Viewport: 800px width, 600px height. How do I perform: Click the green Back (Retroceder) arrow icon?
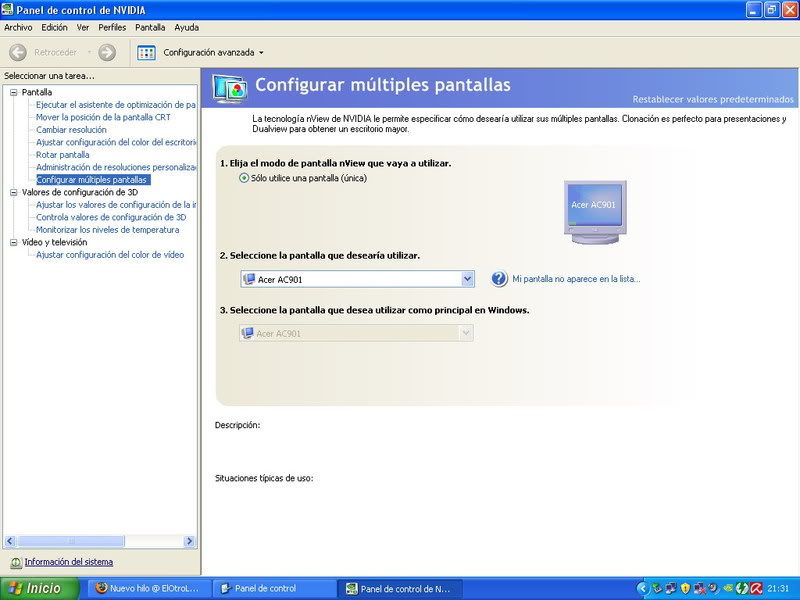click(x=18, y=52)
